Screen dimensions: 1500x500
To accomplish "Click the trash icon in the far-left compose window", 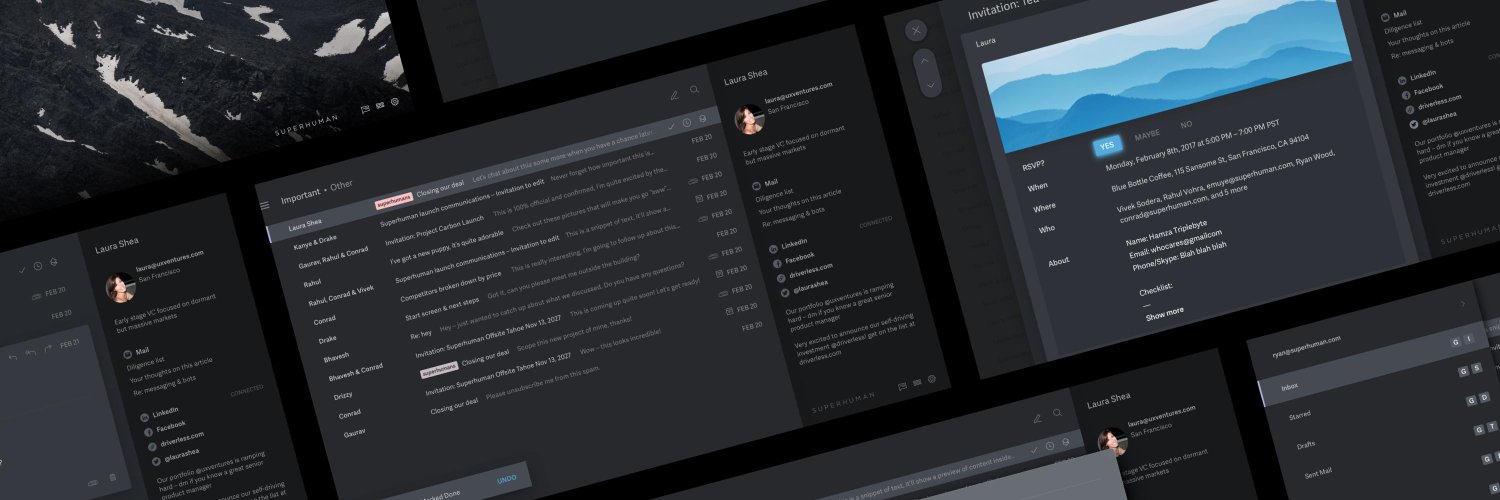I will (112, 478).
